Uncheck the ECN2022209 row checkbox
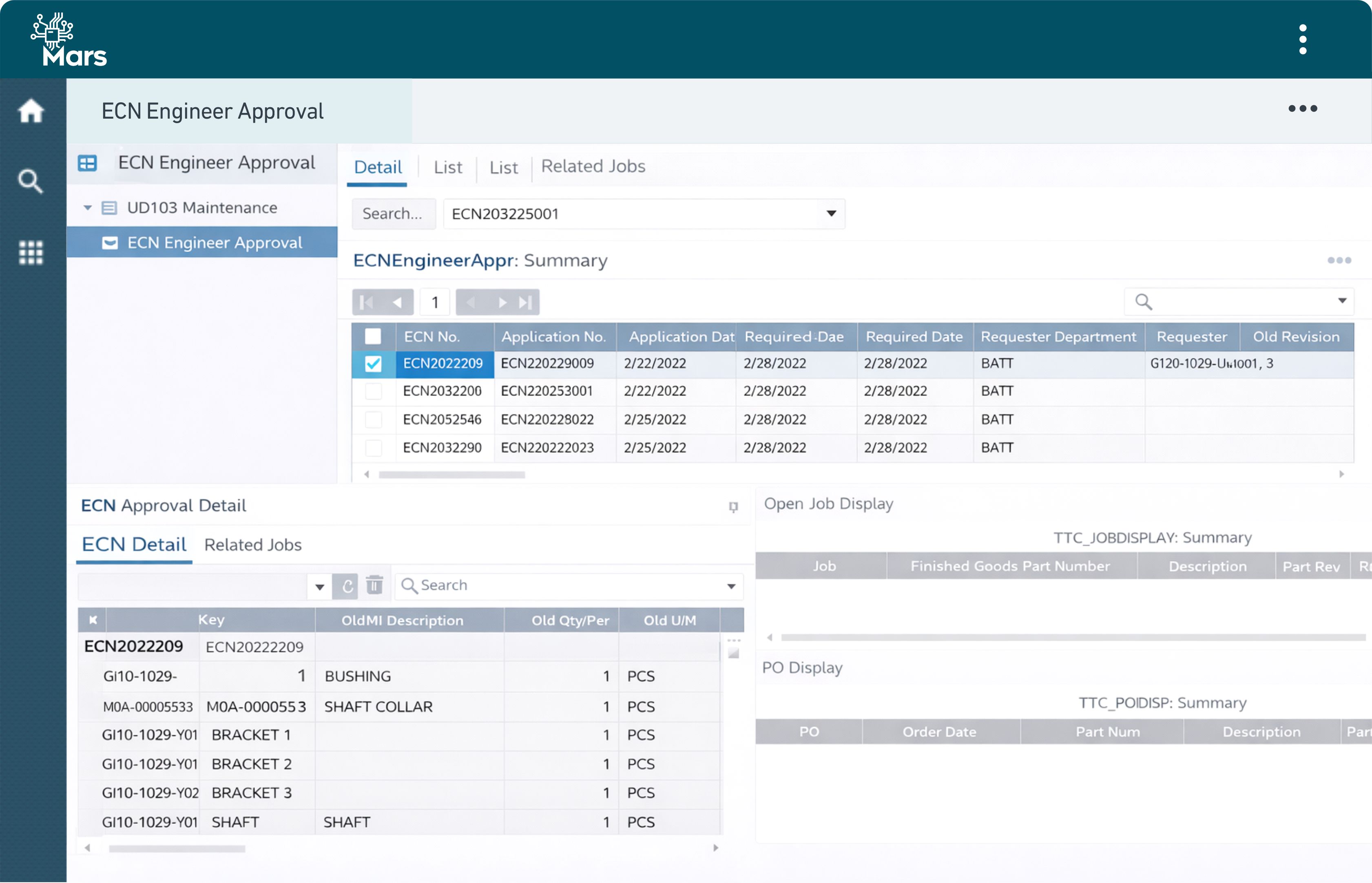This screenshot has width=1372, height=883. [374, 363]
